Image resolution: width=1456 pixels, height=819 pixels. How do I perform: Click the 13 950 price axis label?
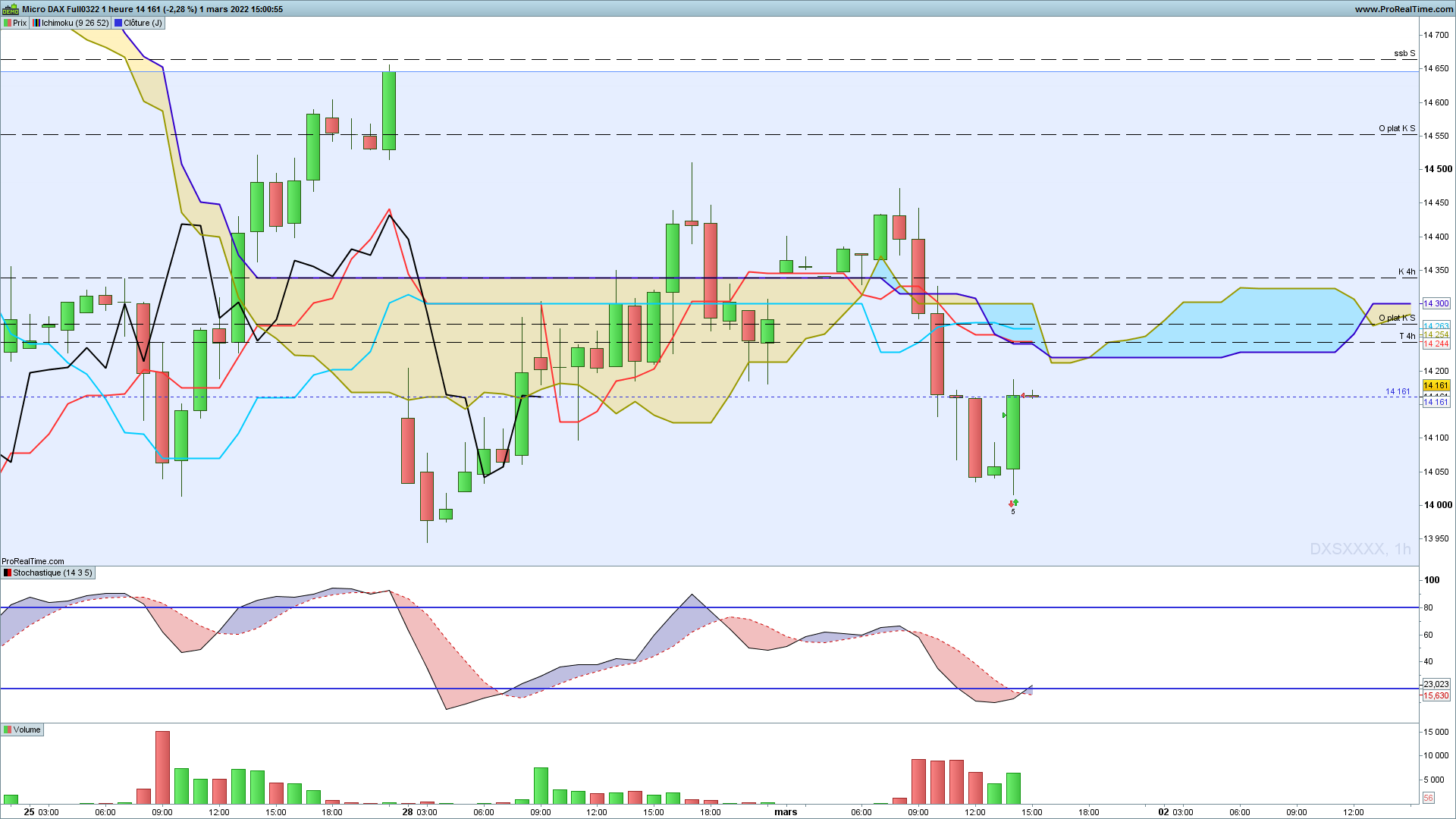click(1436, 538)
